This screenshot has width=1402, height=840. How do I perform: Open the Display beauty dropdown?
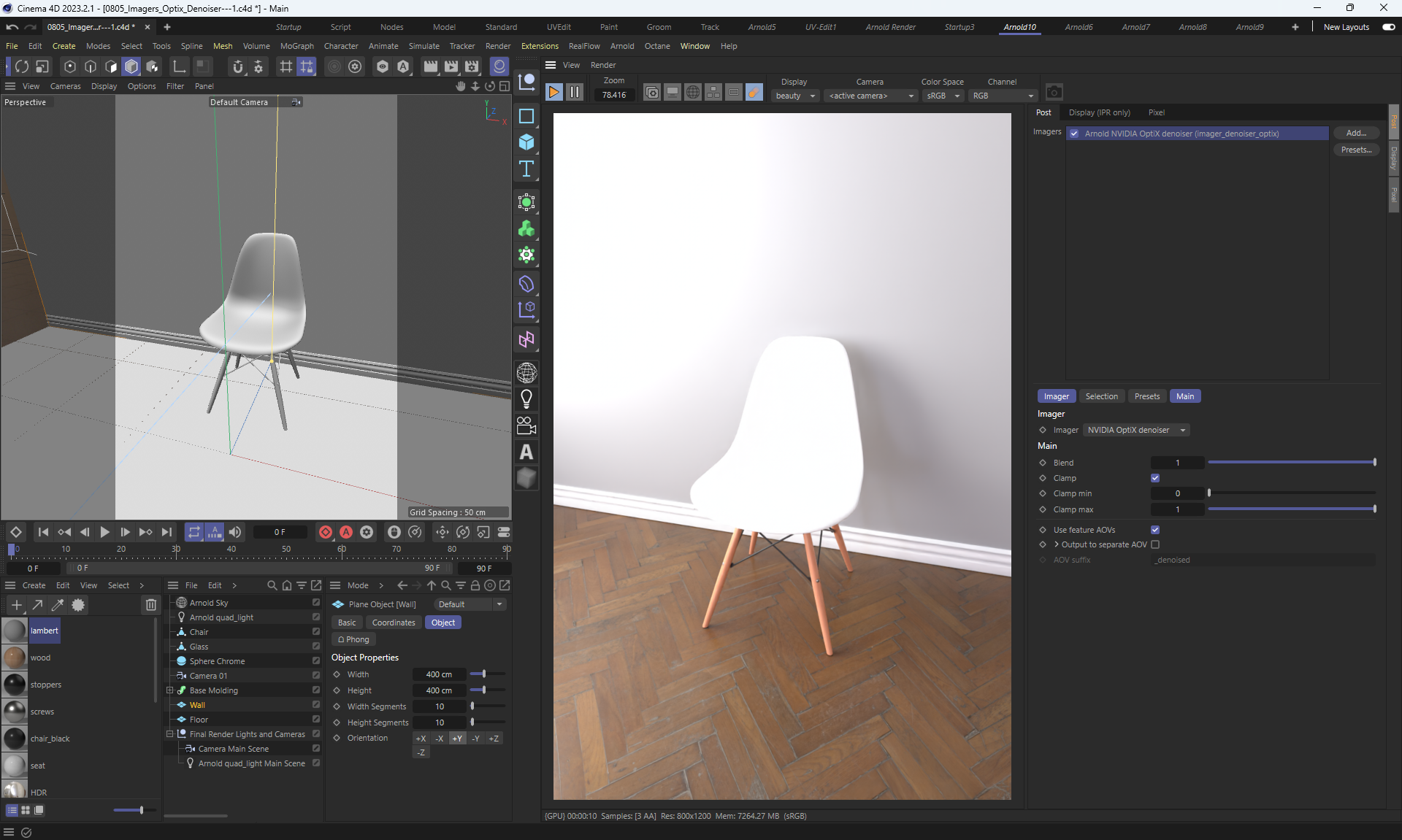794,96
